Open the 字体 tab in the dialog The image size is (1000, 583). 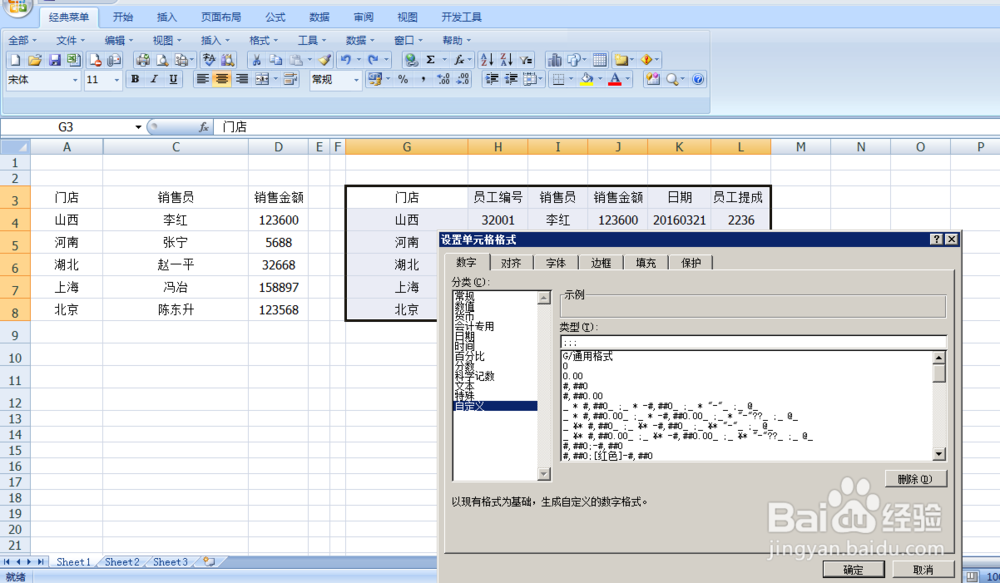tap(555, 263)
